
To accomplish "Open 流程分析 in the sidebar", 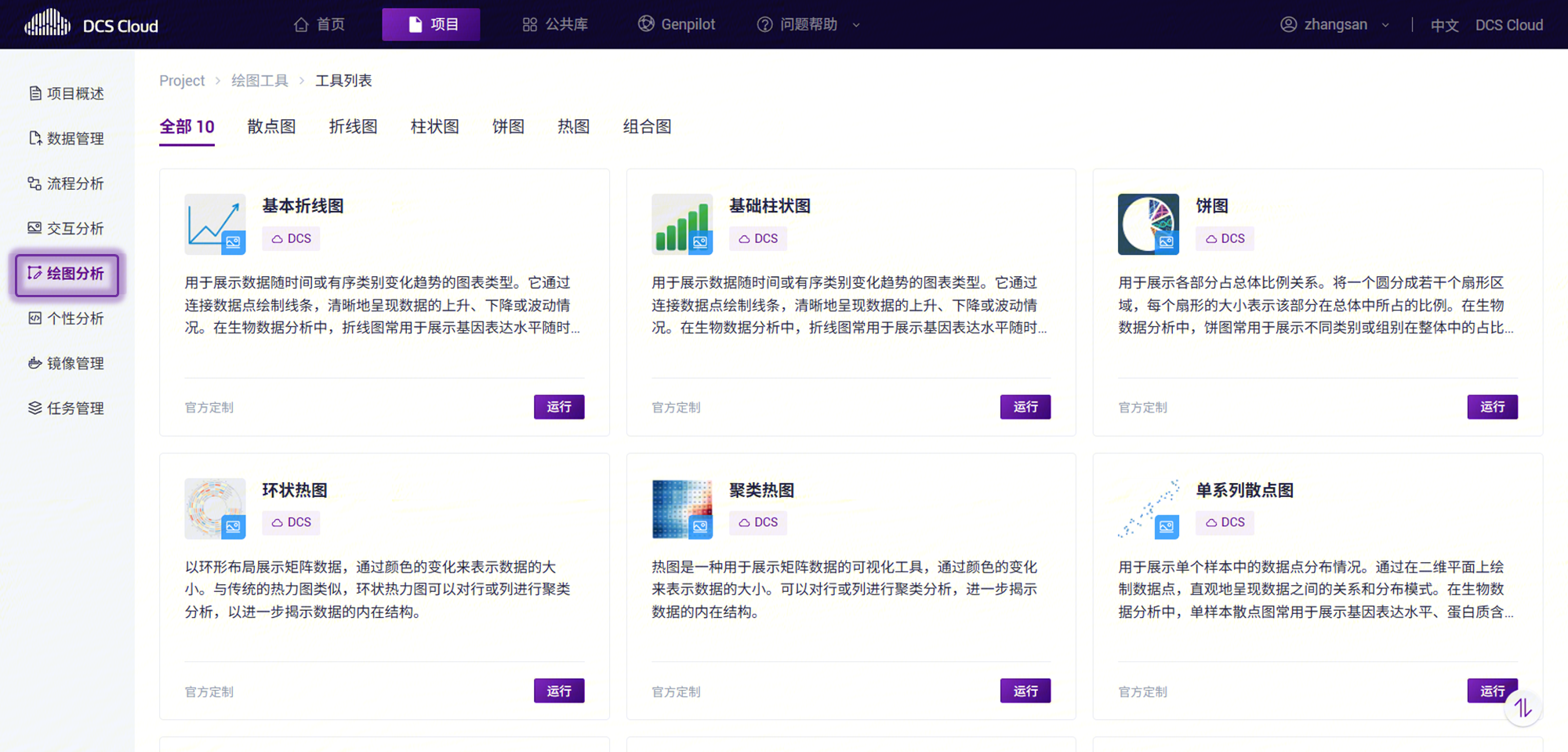I will click(67, 183).
